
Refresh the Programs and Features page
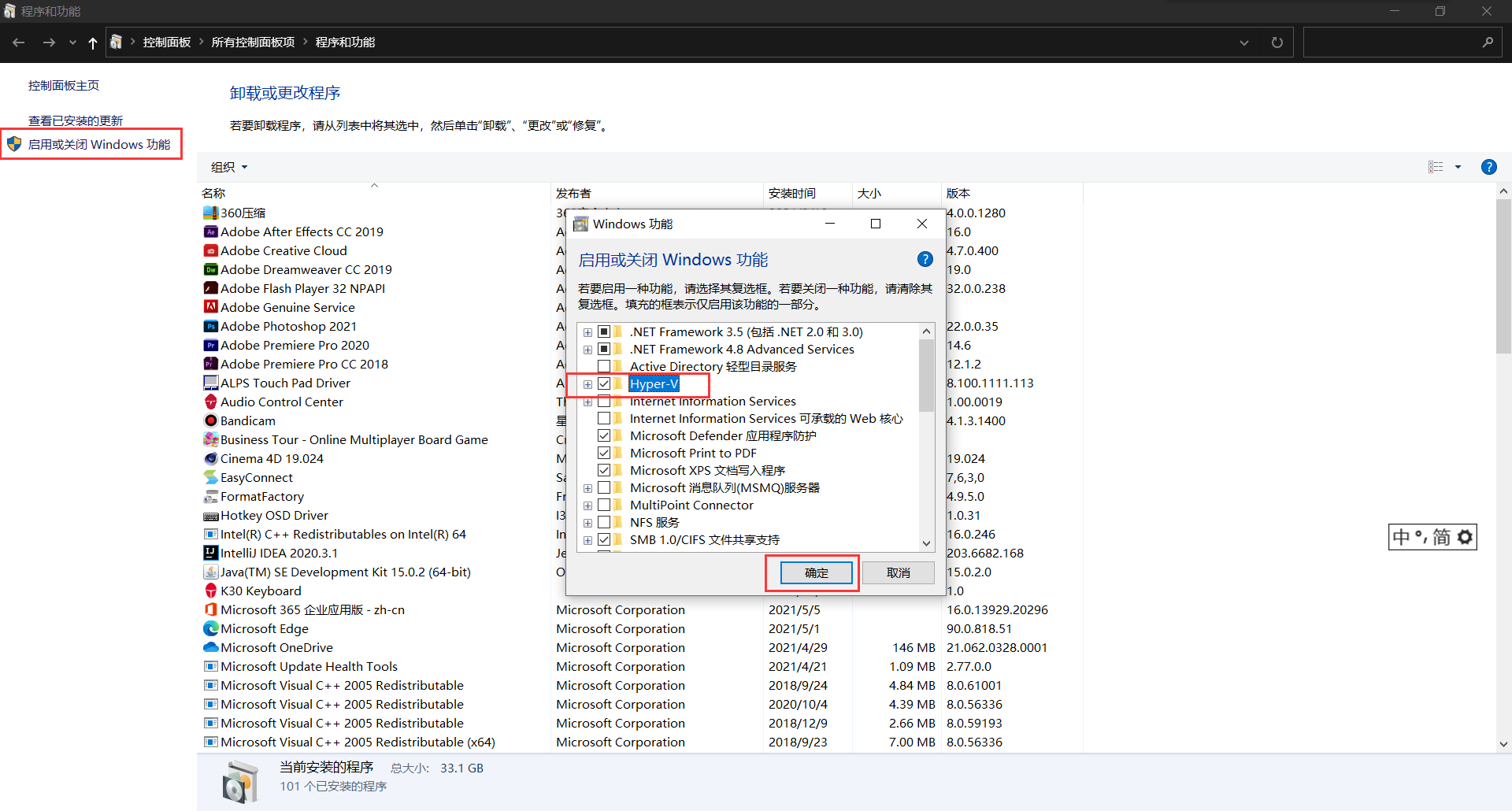click(x=1277, y=43)
